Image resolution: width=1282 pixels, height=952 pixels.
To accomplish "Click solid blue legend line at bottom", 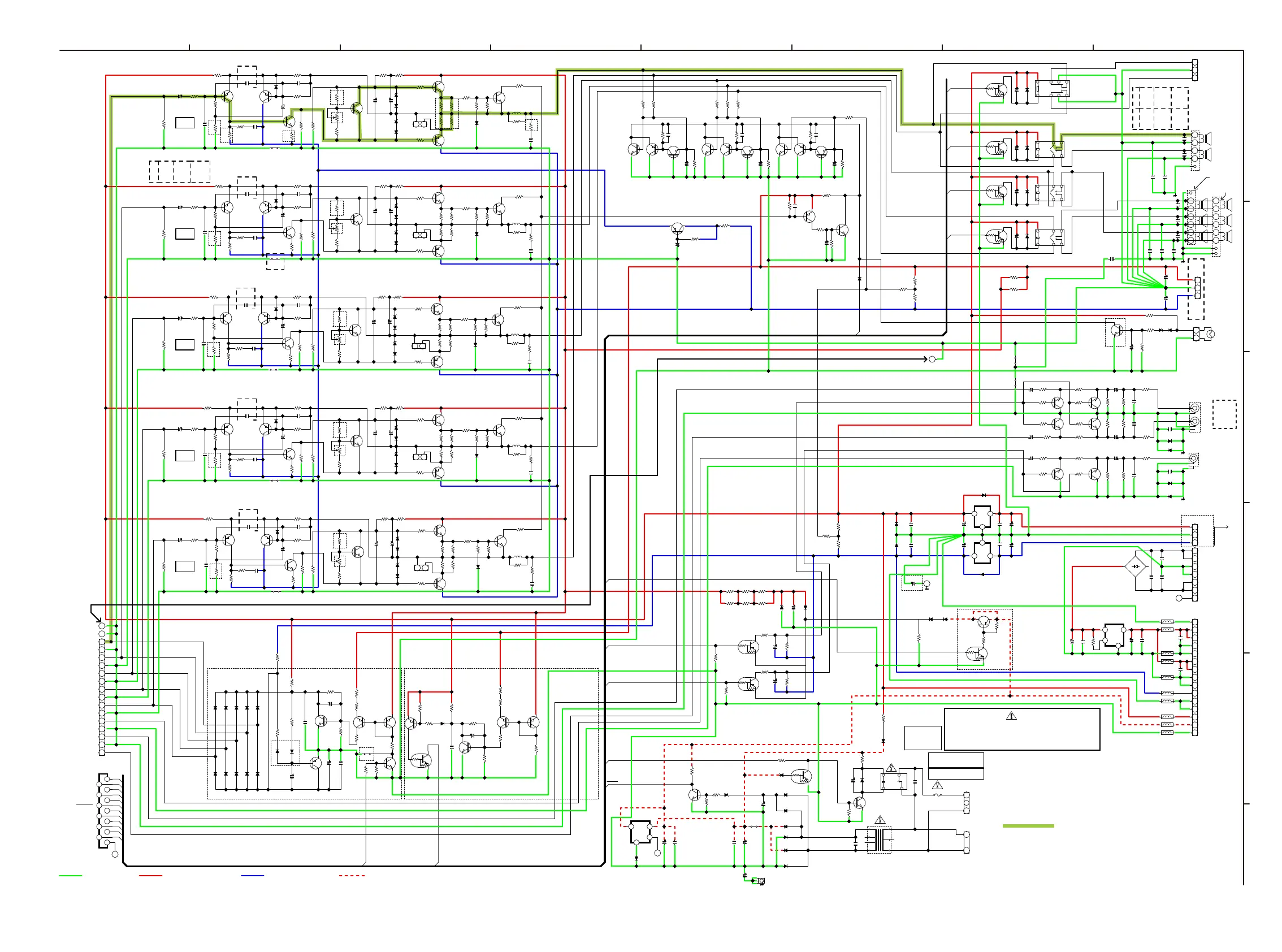I will [252, 876].
